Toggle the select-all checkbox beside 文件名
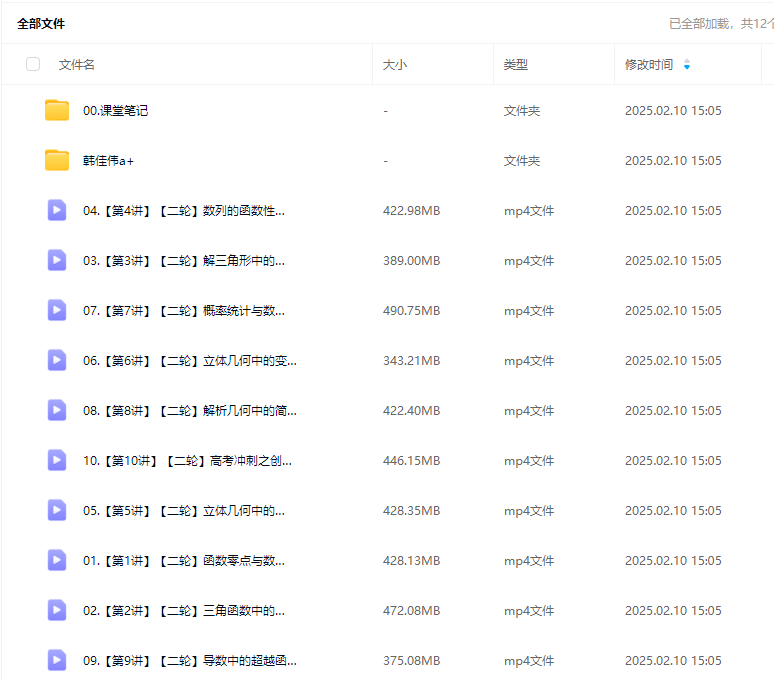 click(33, 64)
